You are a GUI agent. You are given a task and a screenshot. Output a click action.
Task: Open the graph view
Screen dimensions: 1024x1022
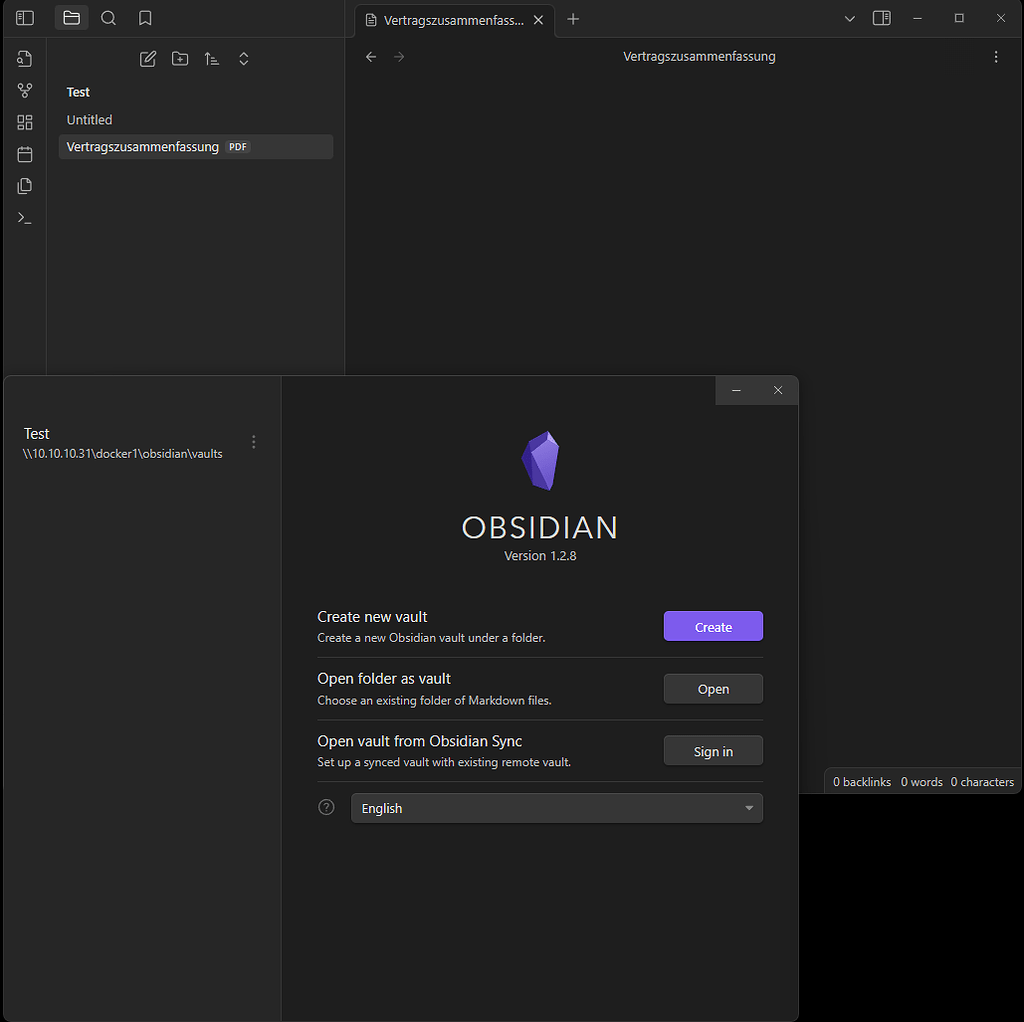tap(24, 90)
